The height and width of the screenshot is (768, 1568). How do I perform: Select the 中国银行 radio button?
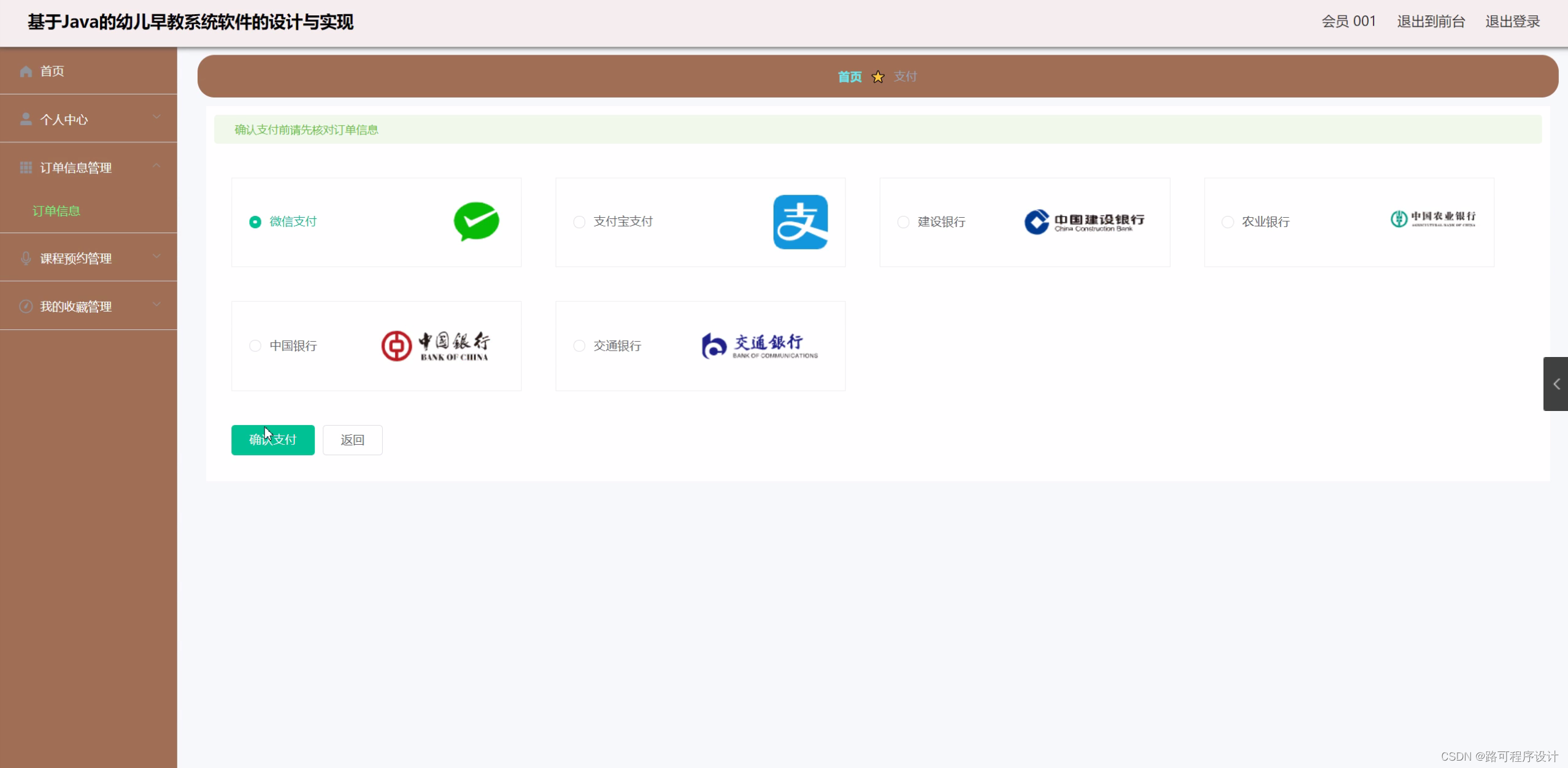point(255,346)
